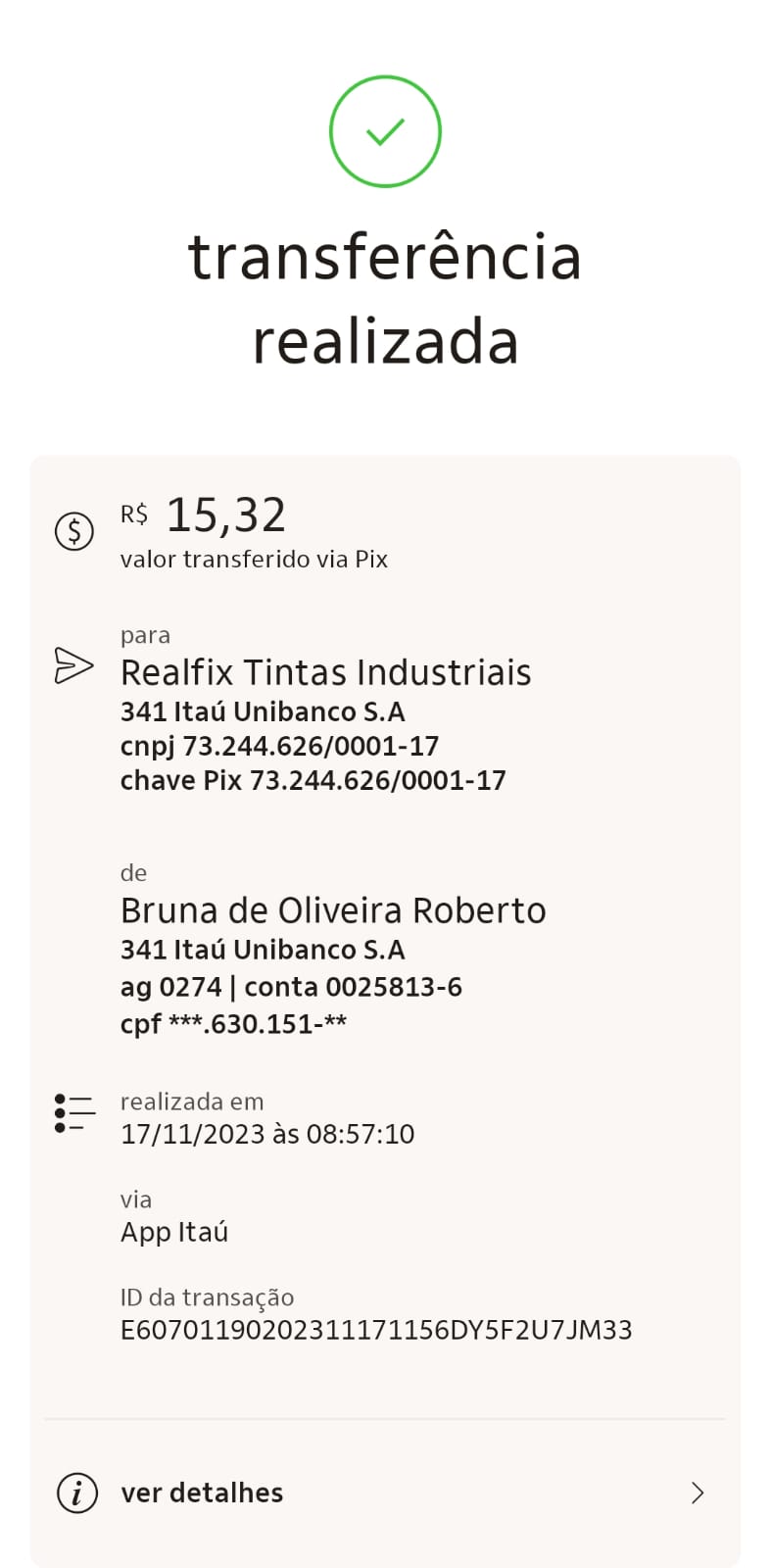Click the valor transferido via Pix label
This screenshot has width=771, height=1568.
click(x=254, y=560)
